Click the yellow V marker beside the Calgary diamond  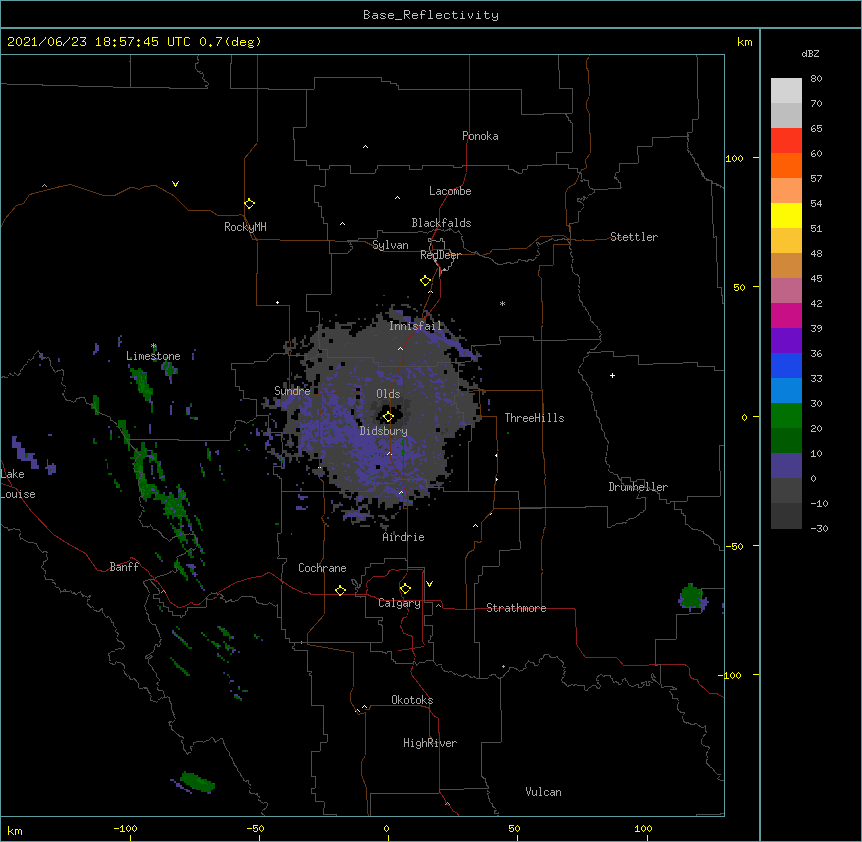(429, 584)
